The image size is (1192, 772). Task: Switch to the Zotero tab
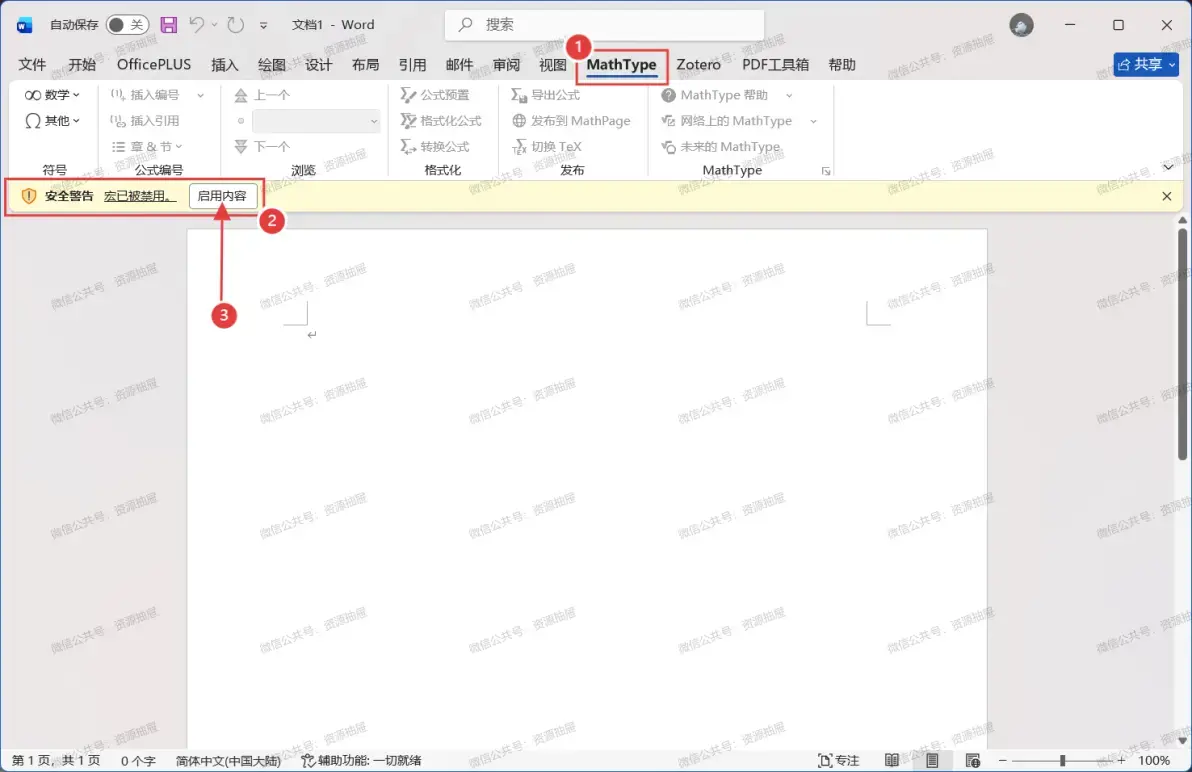[x=699, y=65]
